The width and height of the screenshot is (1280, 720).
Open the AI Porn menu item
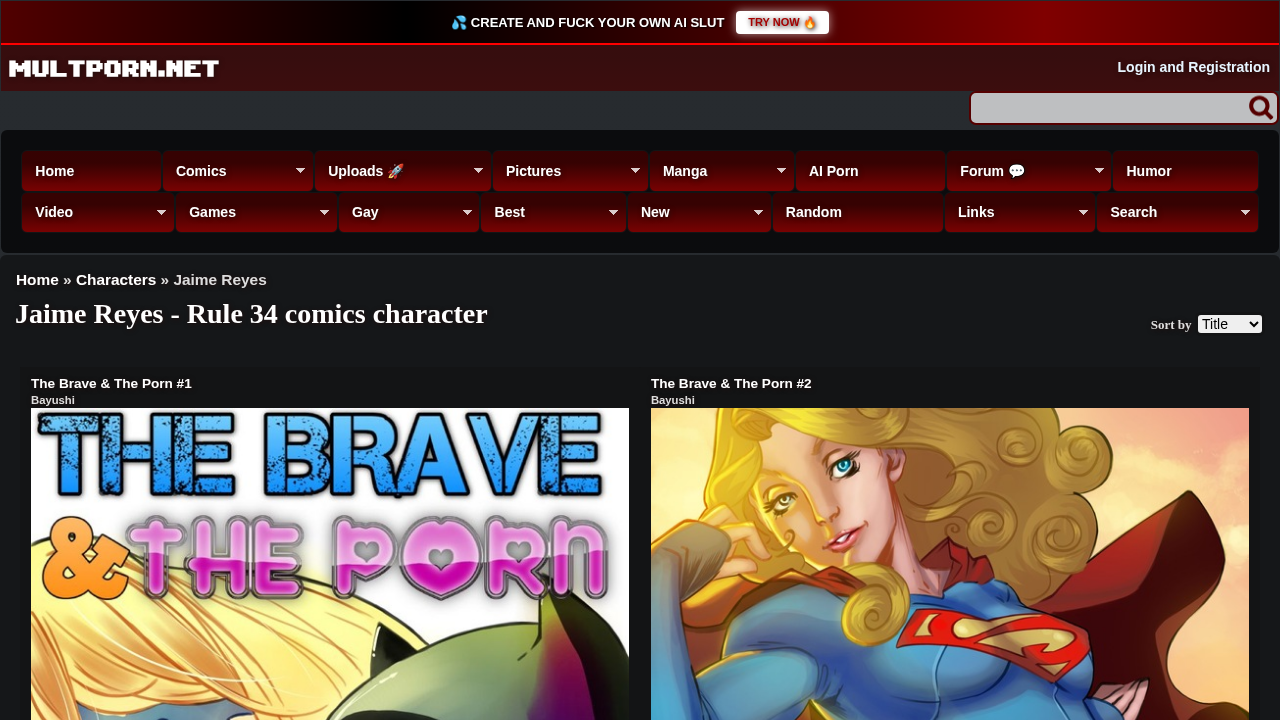[871, 171]
